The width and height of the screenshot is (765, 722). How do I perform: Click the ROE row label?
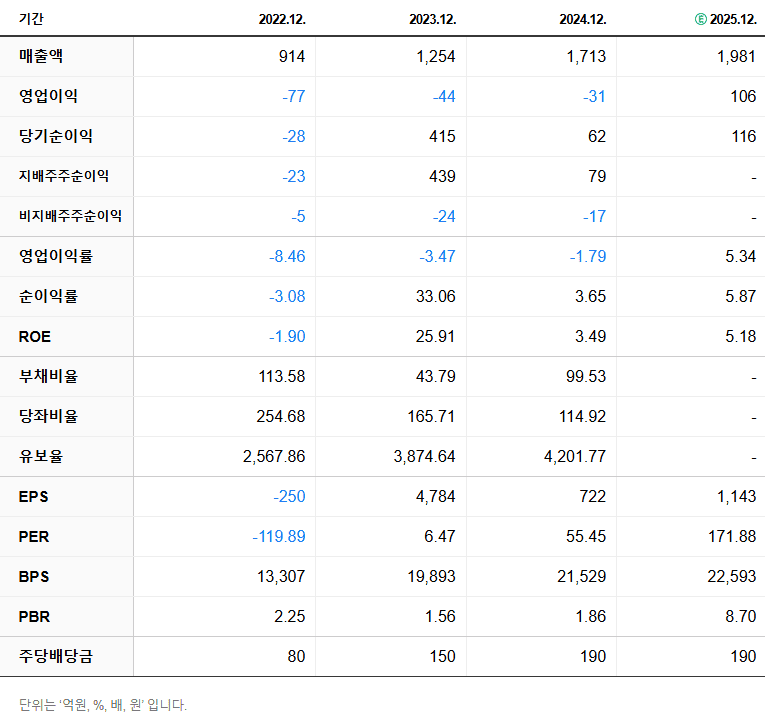35,337
